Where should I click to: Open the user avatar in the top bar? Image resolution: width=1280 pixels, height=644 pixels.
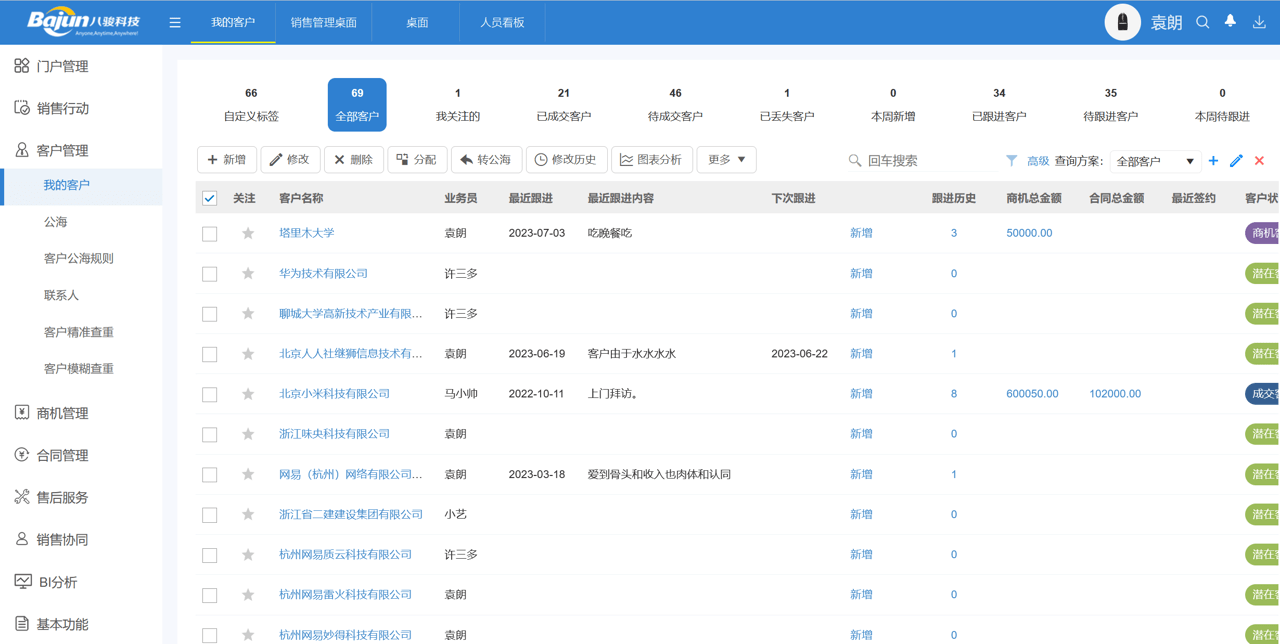point(1122,20)
